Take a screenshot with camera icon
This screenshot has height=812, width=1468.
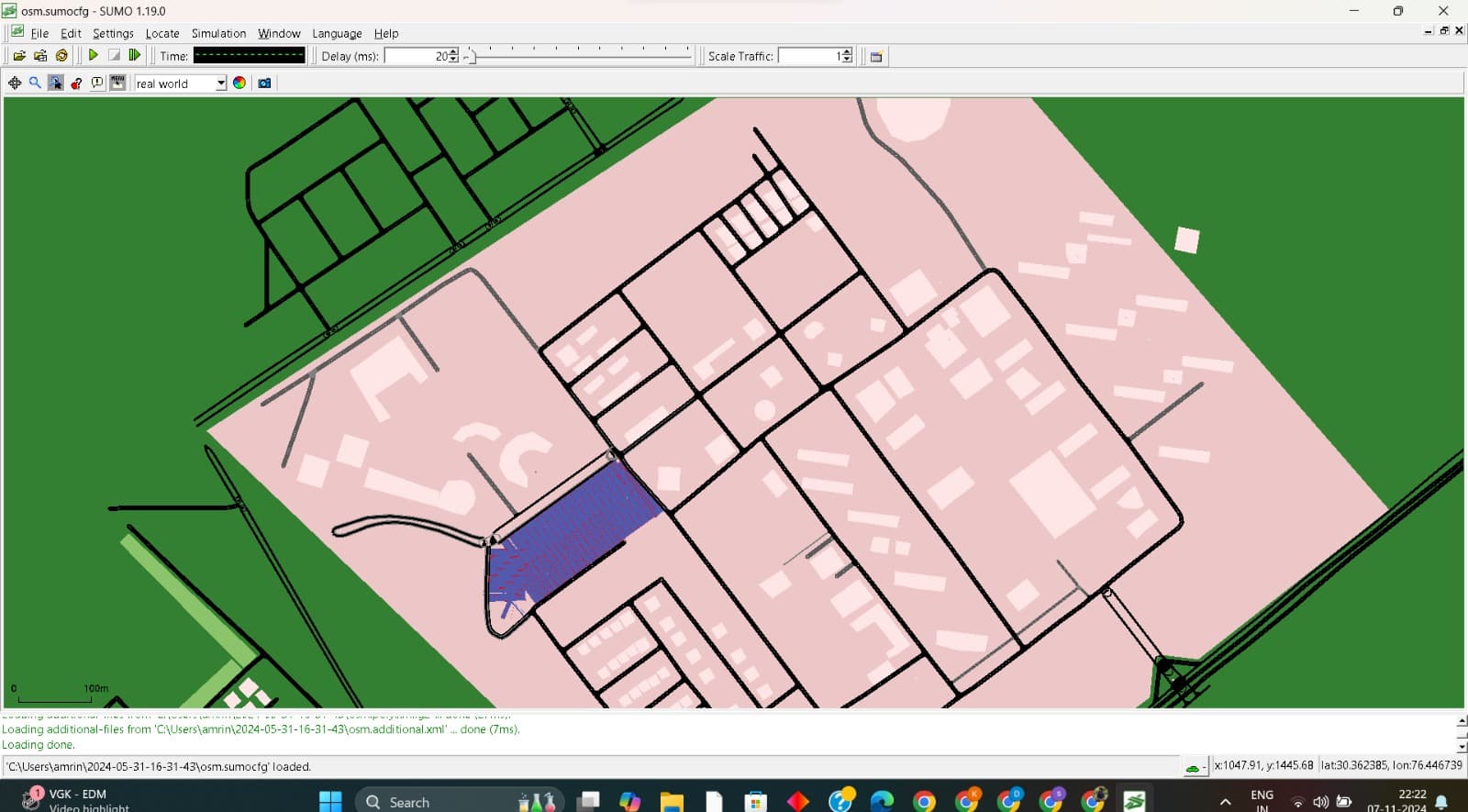tap(264, 83)
